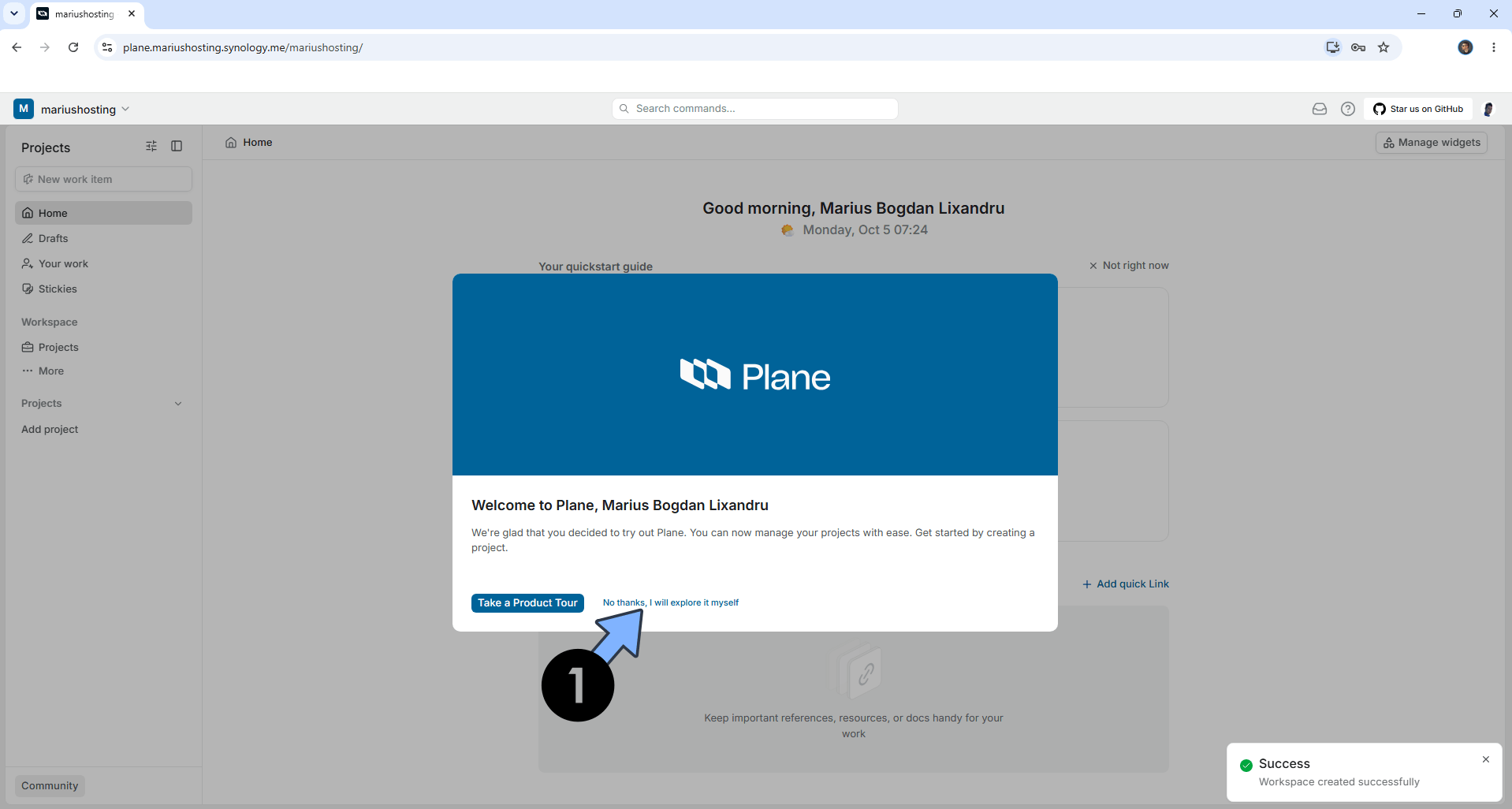This screenshot has width=1512, height=809.
Task: Expand the More sidebar options
Action: [x=103, y=371]
